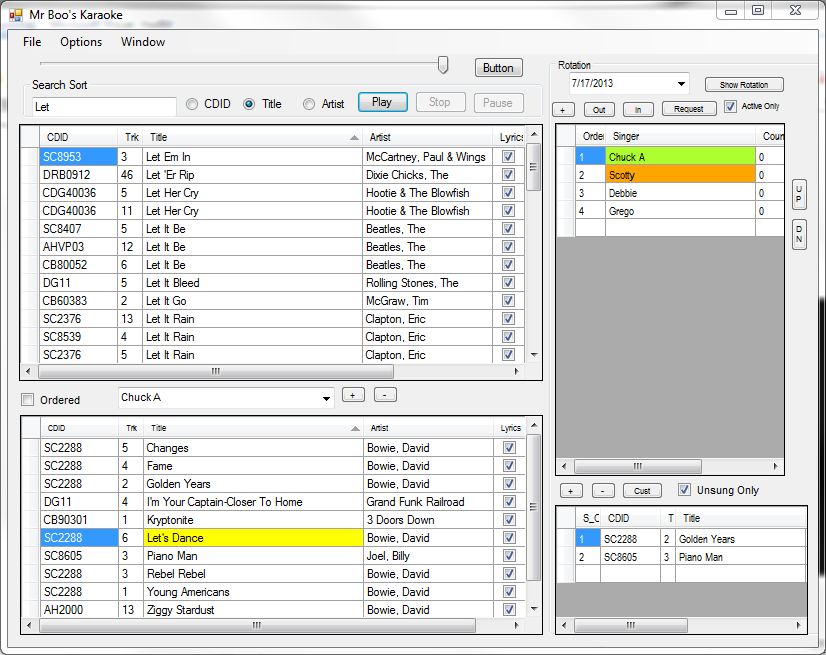This screenshot has height=655, width=826.
Task: Open the Rotation date dropdown
Action: 681,84
